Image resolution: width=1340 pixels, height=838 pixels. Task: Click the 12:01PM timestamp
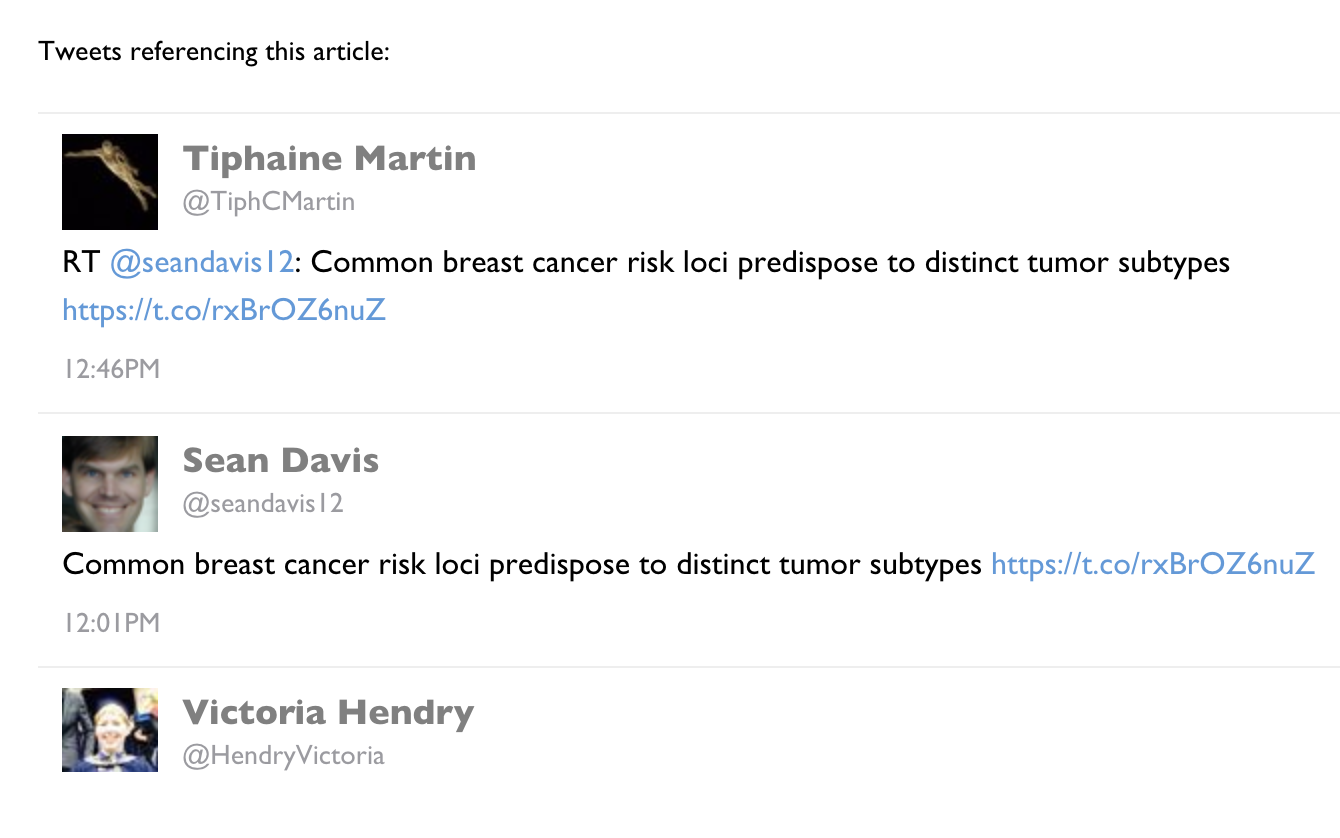click(111, 623)
